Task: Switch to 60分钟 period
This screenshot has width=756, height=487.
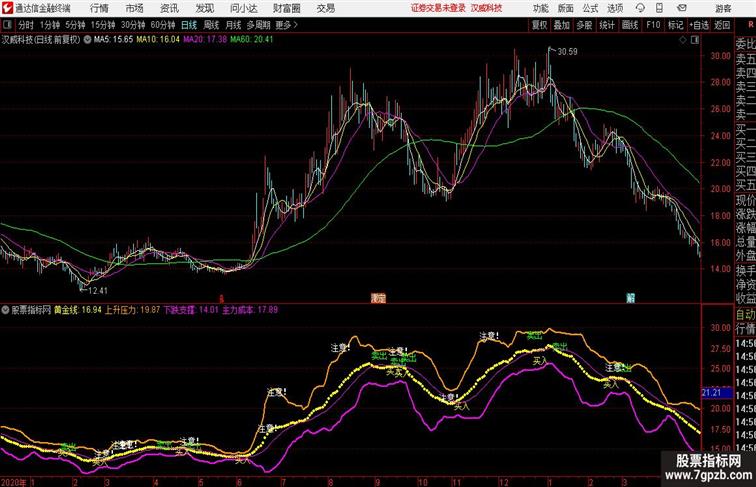Action: (163, 25)
